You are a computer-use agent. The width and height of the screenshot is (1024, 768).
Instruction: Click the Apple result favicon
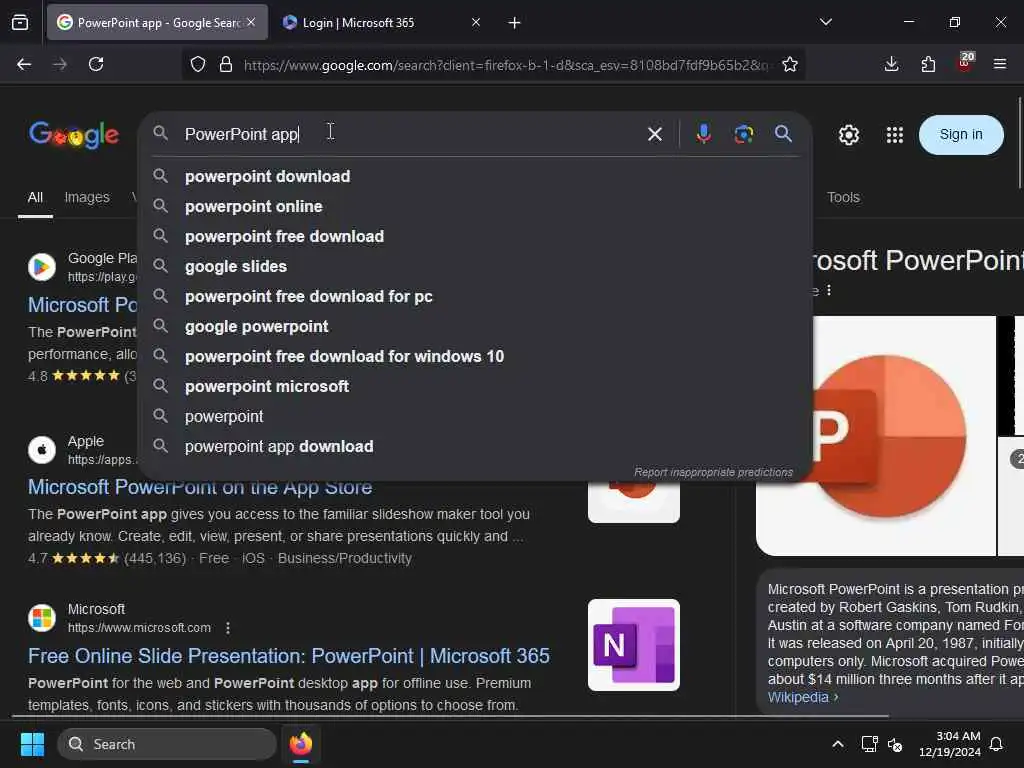tap(42, 450)
